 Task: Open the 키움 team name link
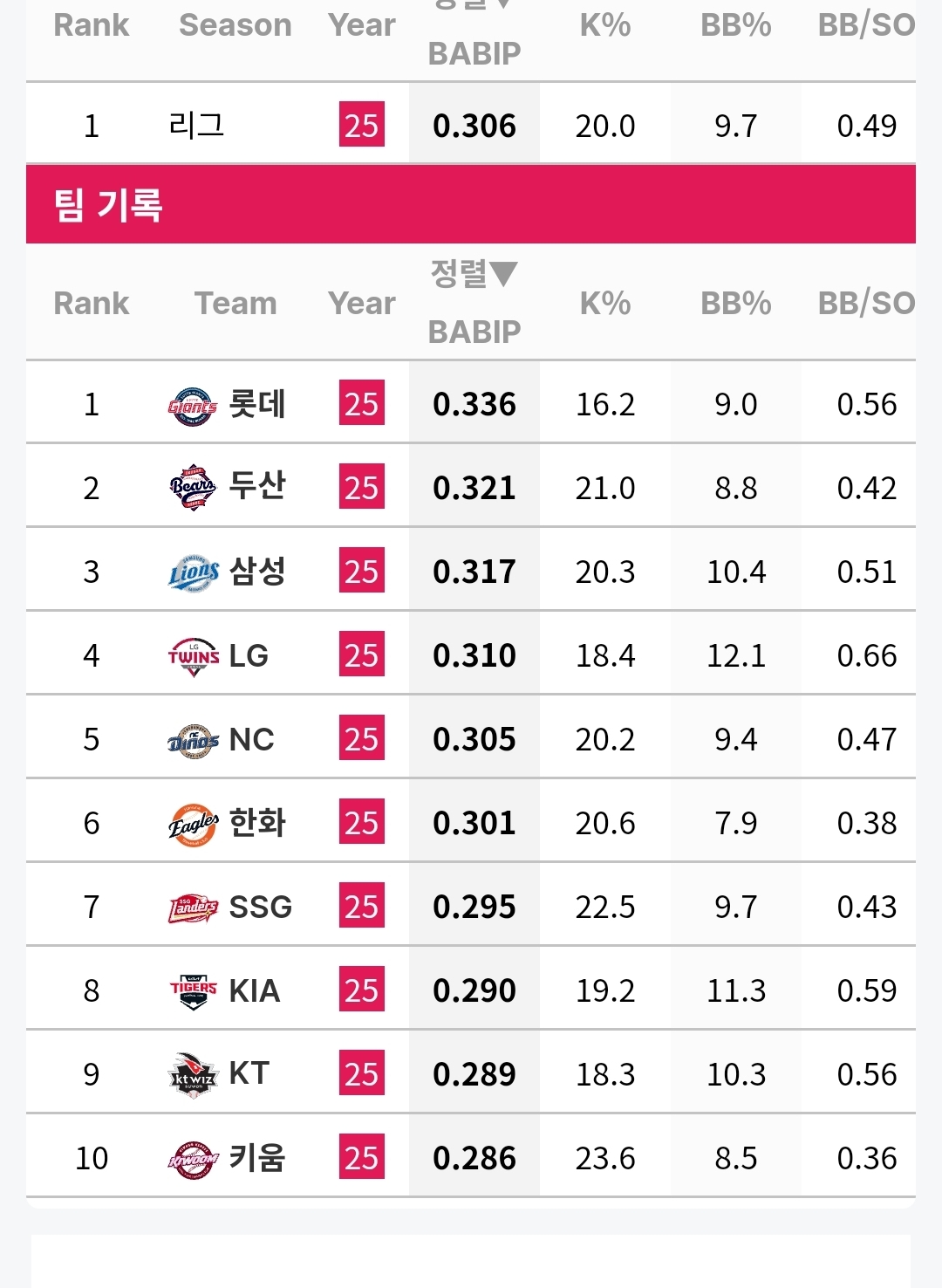coord(257,1158)
